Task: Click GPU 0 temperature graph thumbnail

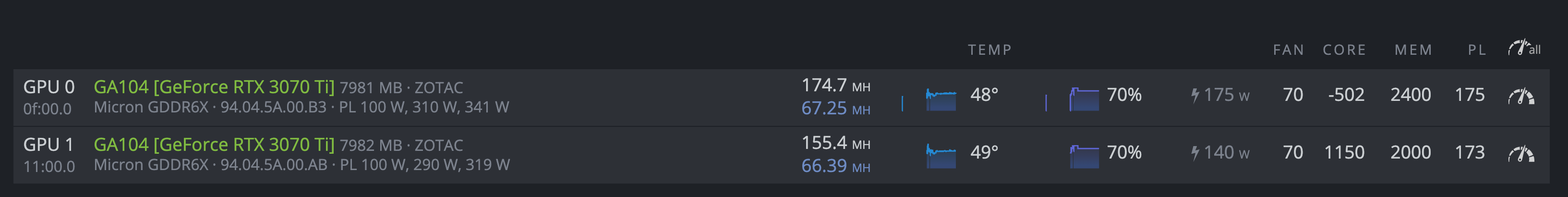Action: tap(941, 99)
